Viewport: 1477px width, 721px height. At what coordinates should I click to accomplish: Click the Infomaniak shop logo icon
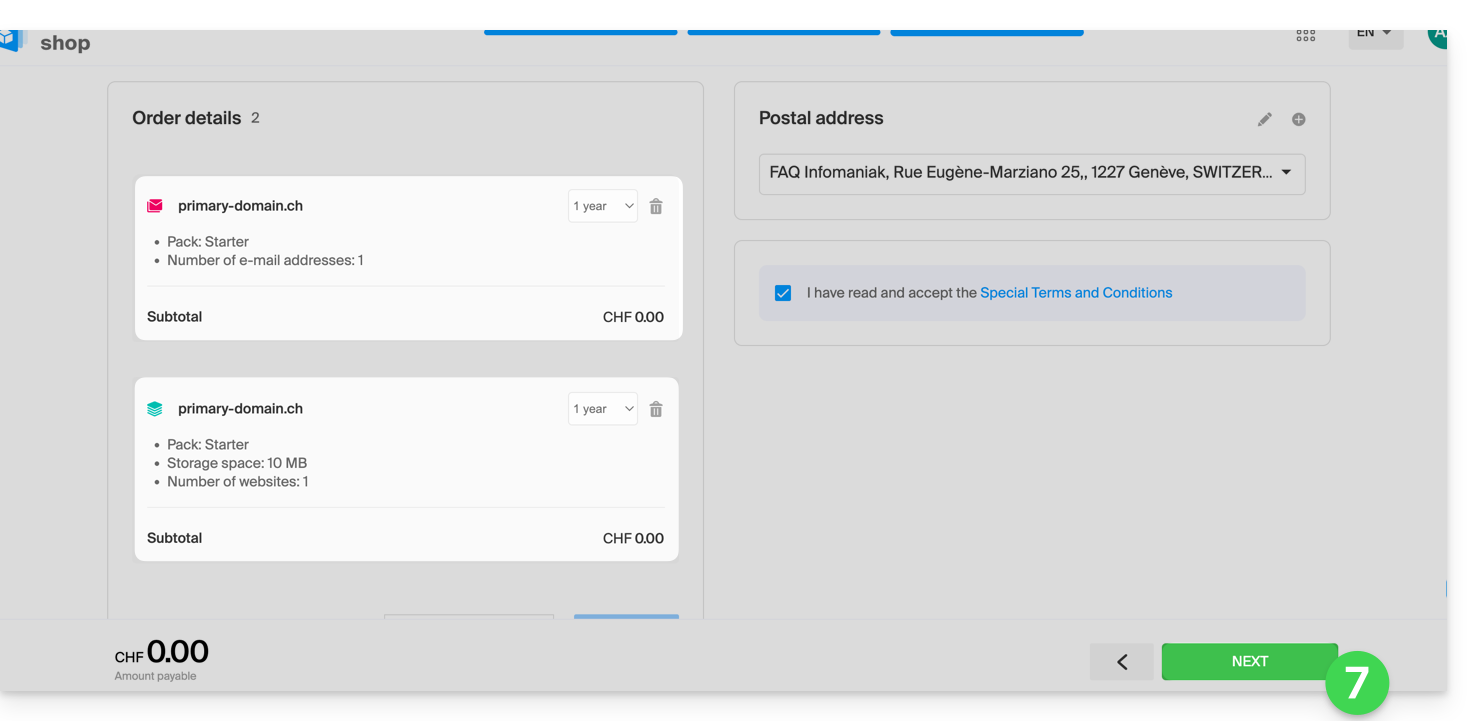[10, 40]
